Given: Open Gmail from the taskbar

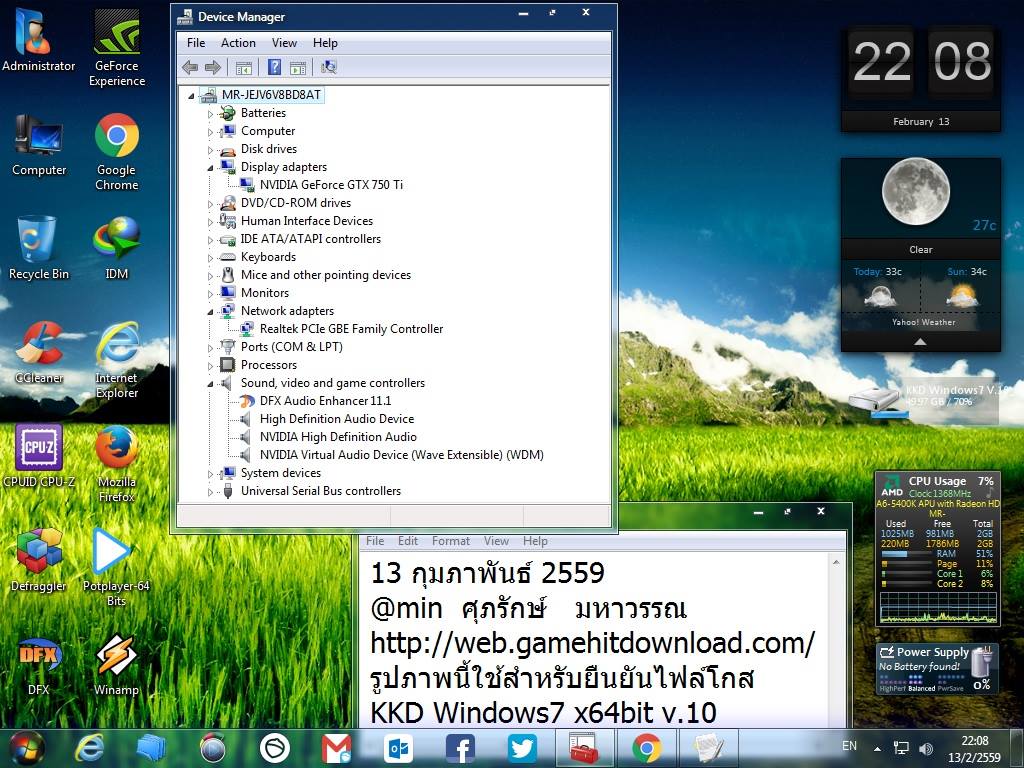Looking at the screenshot, I should pyautogui.click(x=336, y=748).
